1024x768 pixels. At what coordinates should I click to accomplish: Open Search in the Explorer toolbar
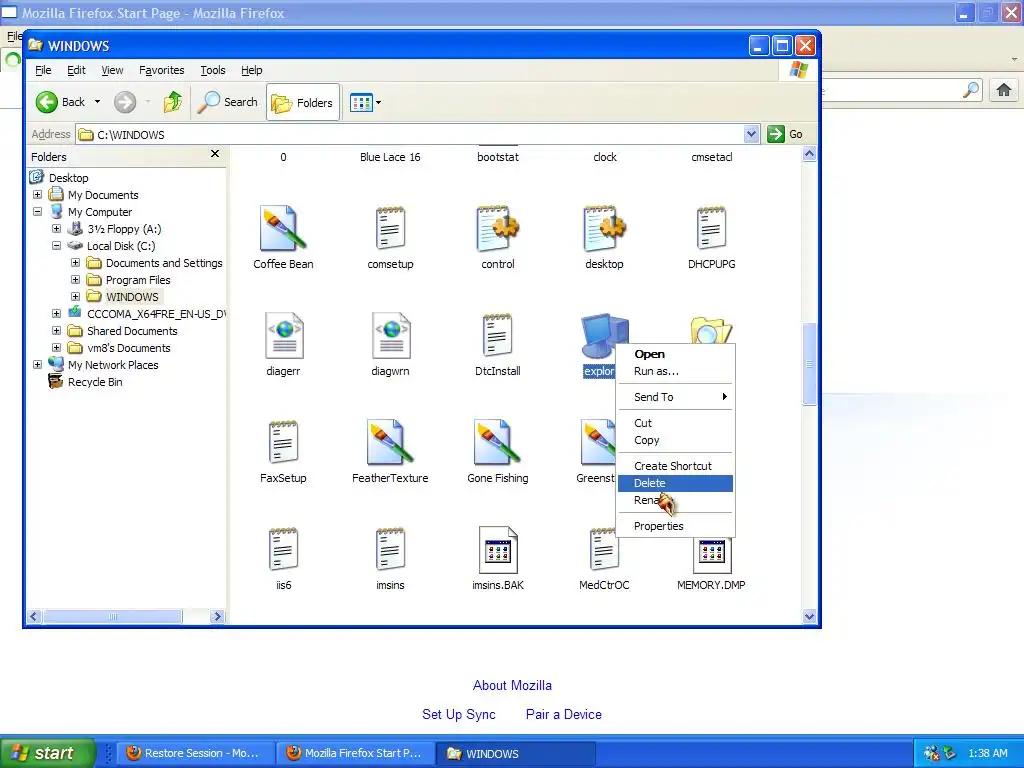[x=227, y=102]
